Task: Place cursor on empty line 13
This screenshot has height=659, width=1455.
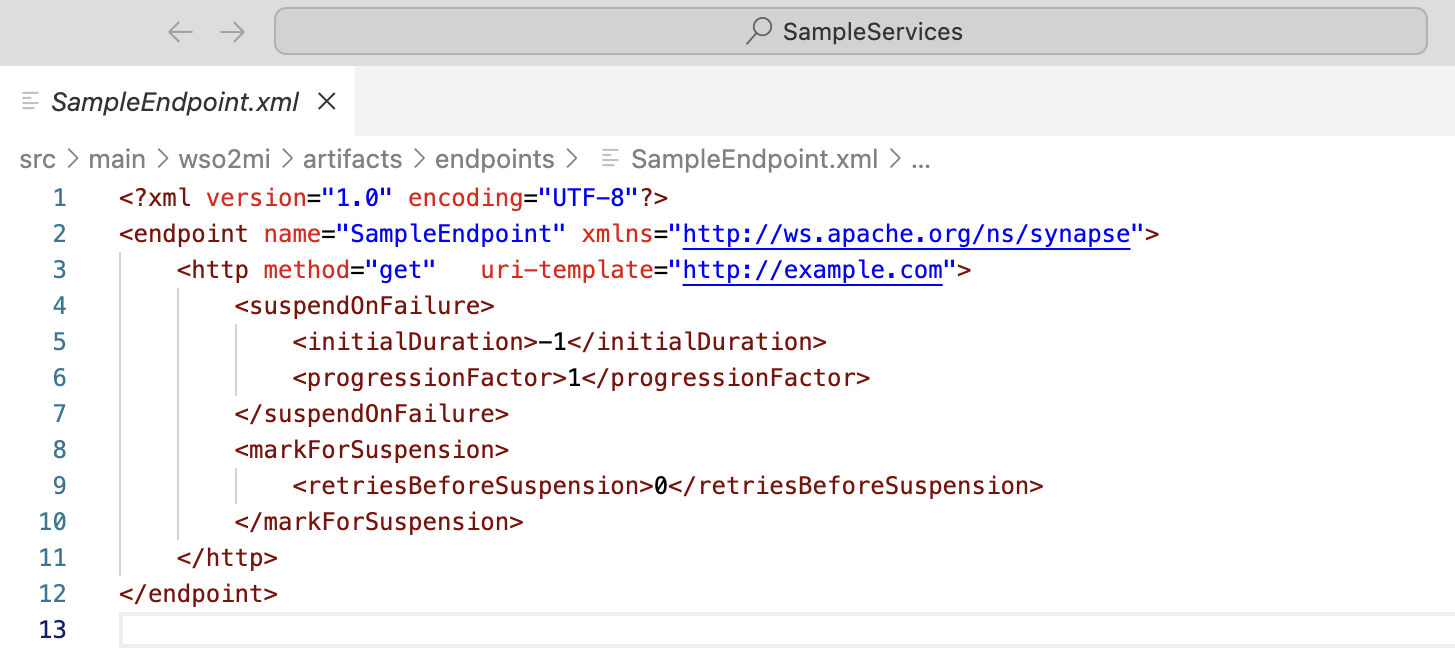Action: [786, 630]
